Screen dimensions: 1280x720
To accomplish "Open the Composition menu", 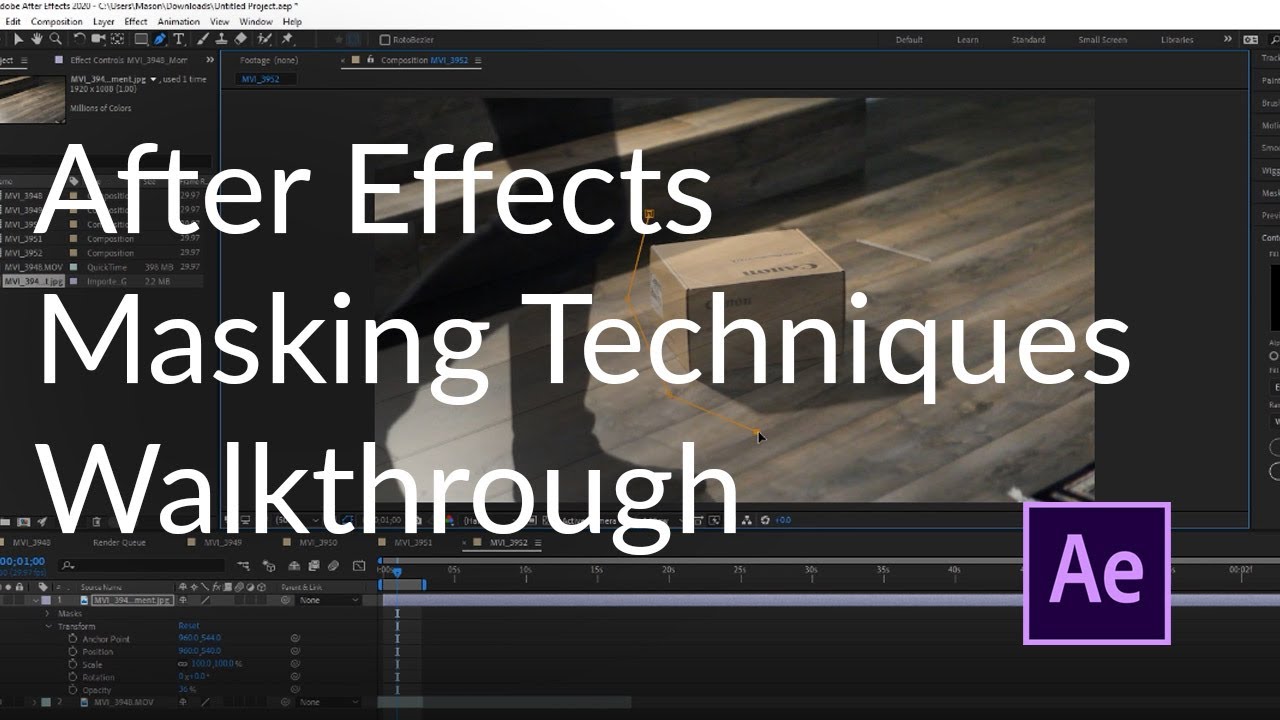I will pyautogui.click(x=57, y=21).
